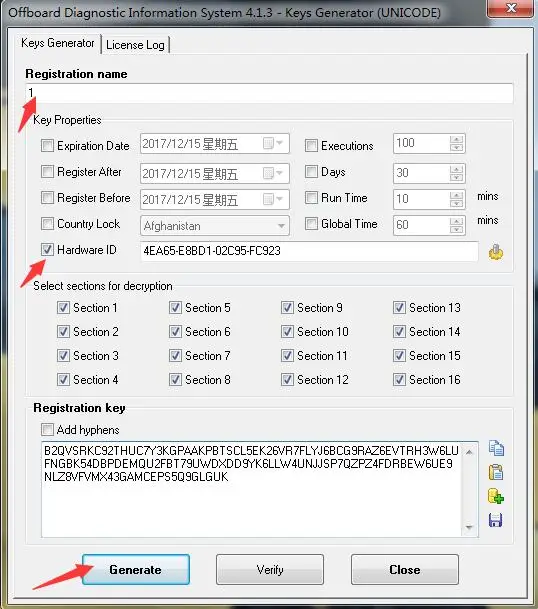
Task: Toggle the Country Lock checkbox
Action: click(47, 223)
